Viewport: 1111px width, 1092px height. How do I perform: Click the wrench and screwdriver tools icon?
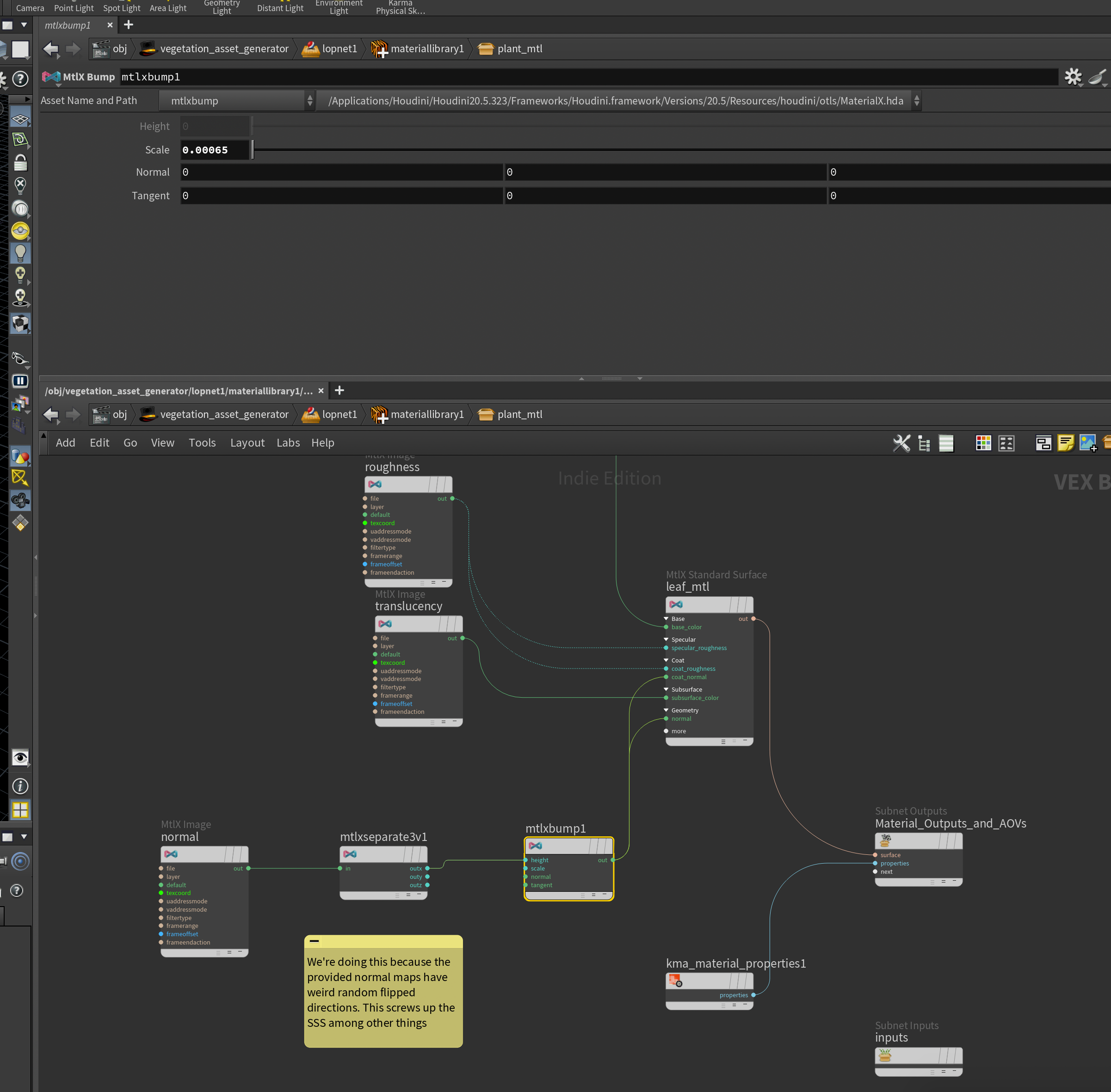(x=901, y=443)
